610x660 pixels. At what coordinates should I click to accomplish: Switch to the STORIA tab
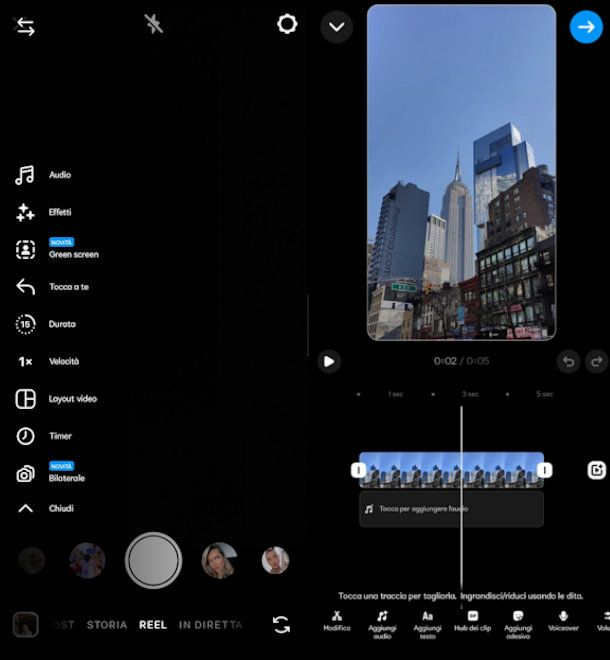coord(107,625)
